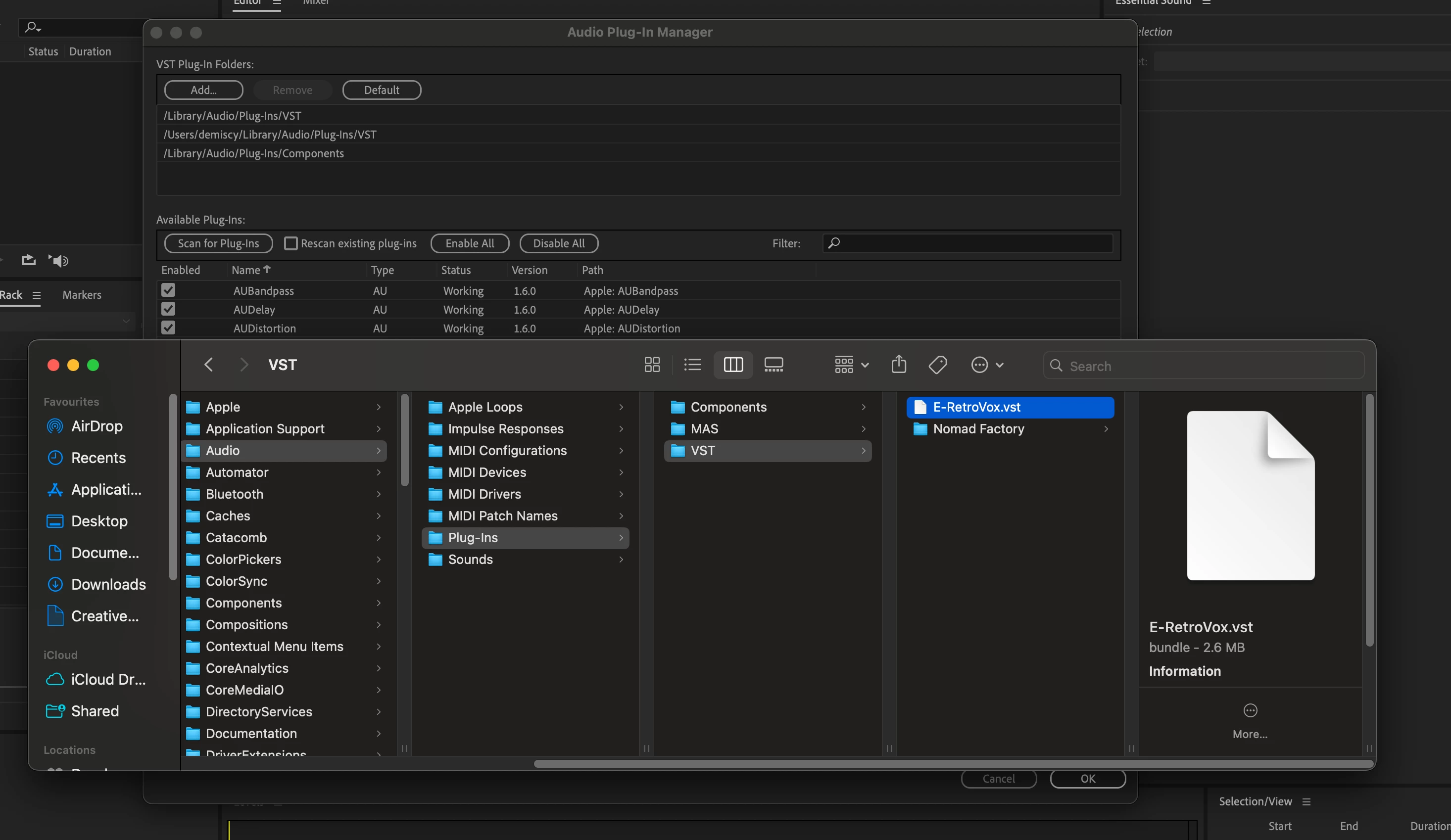
Task: Open the ellipsis action menu dropdown
Action: coord(987,365)
